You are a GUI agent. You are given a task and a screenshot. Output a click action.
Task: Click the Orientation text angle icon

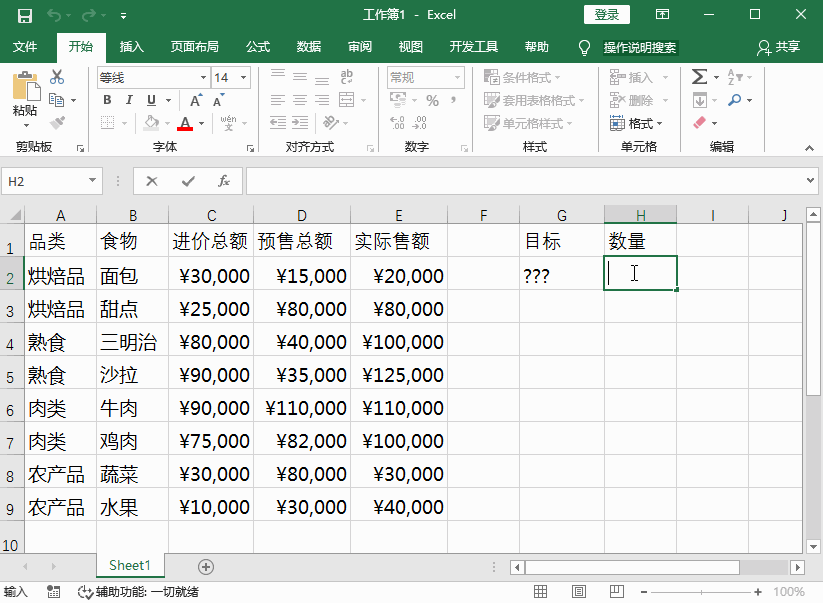click(x=331, y=123)
